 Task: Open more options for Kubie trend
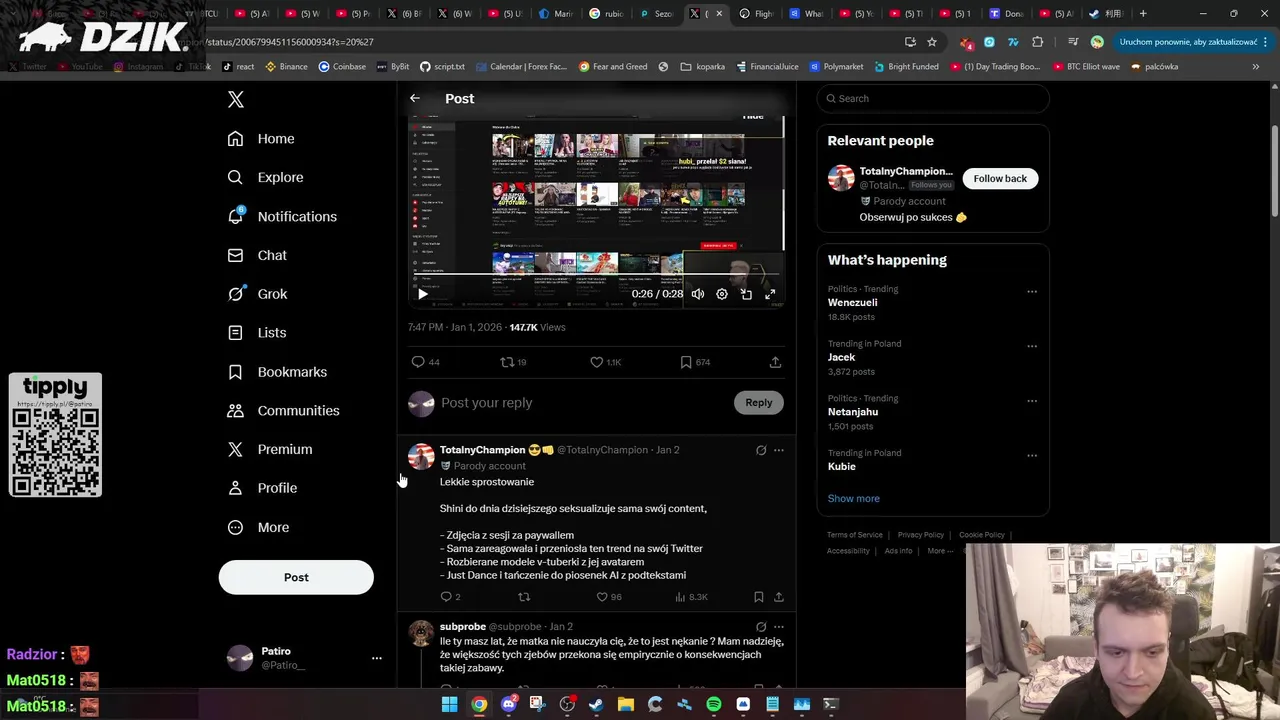point(1032,455)
